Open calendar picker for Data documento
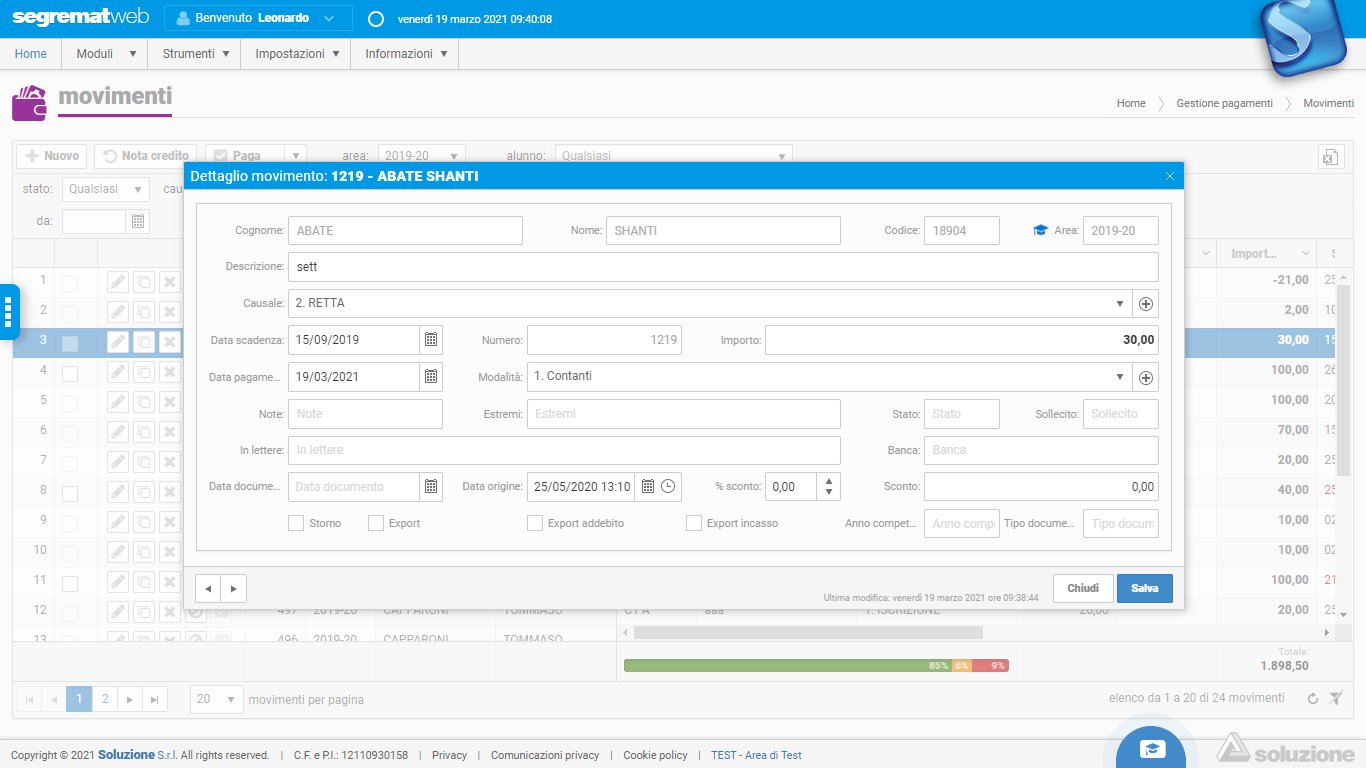This screenshot has height=768, width=1366. click(431, 487)
